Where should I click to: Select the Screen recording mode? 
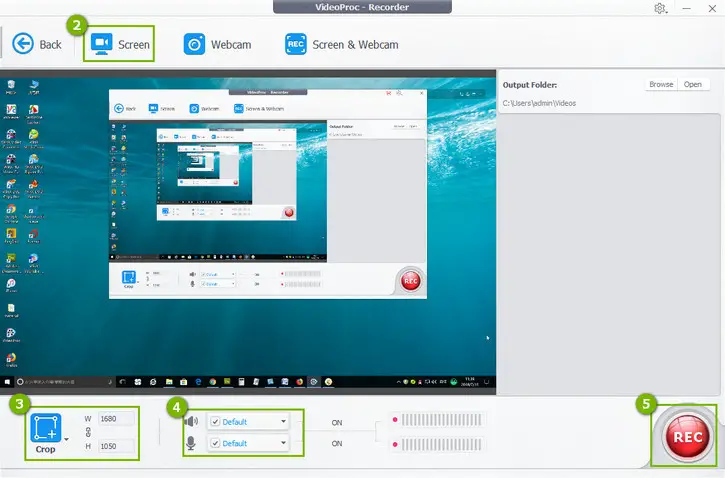point(120,44)
